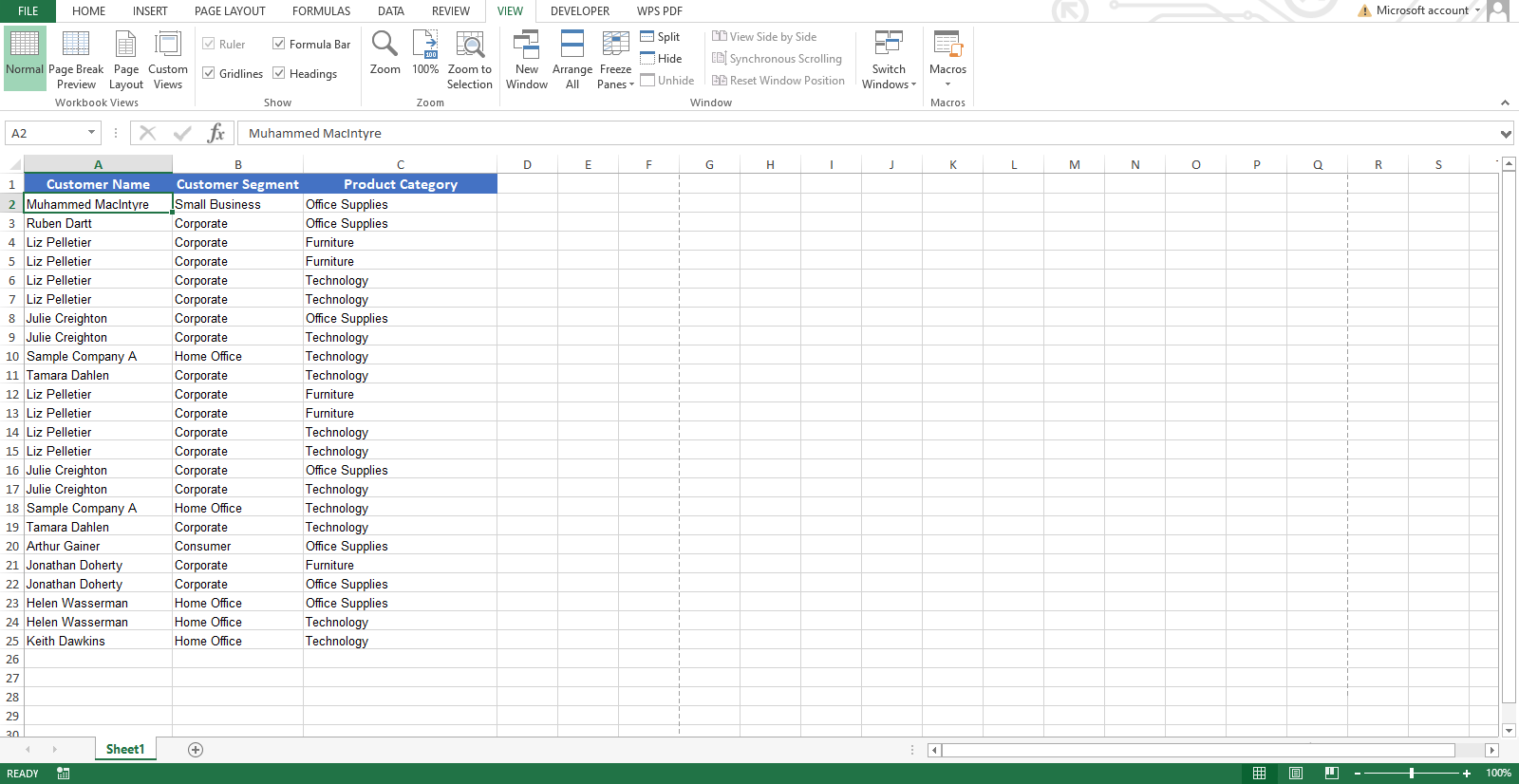Open the Name Box dropdown arrow
This screenshot has height=784, width=1519.
[91, 133]
